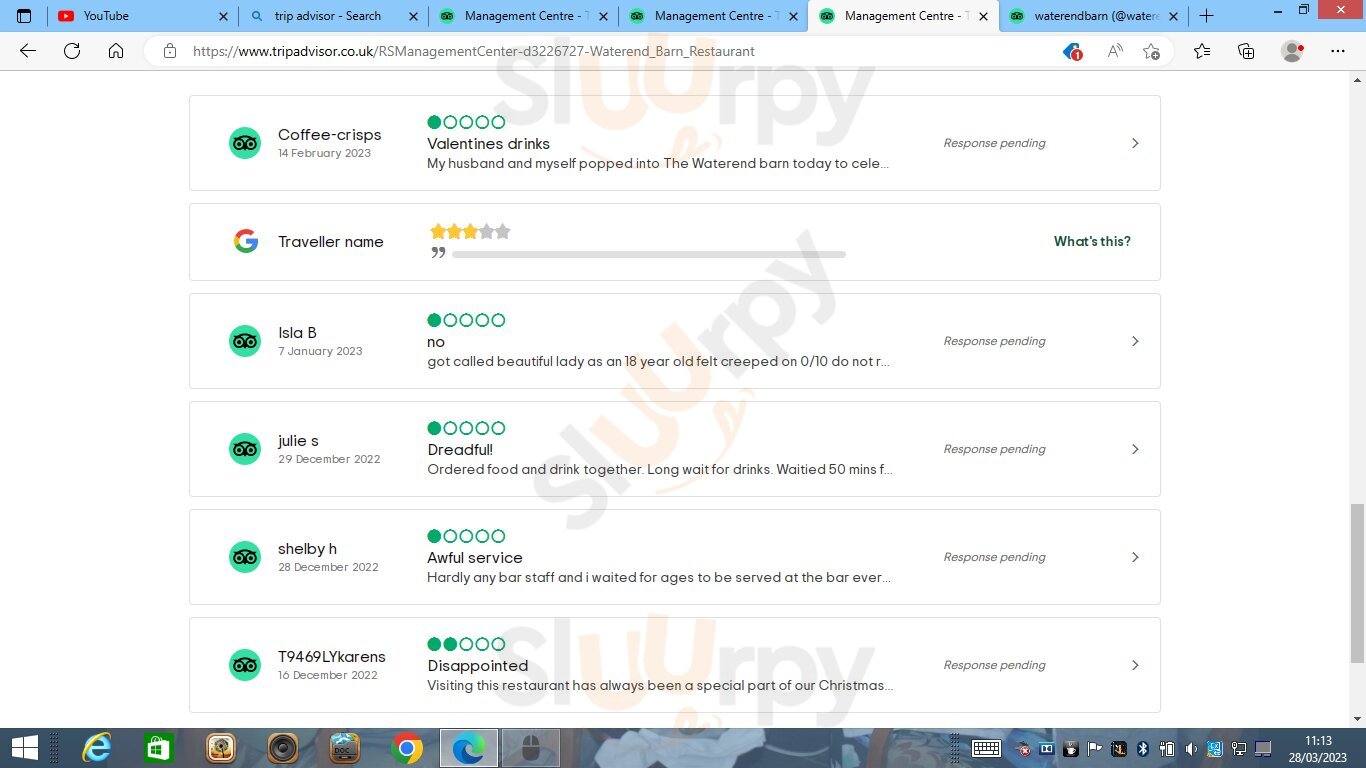Click the What's this? link
Viewport: 1366px width, 768px height.
click(1092, 241)
